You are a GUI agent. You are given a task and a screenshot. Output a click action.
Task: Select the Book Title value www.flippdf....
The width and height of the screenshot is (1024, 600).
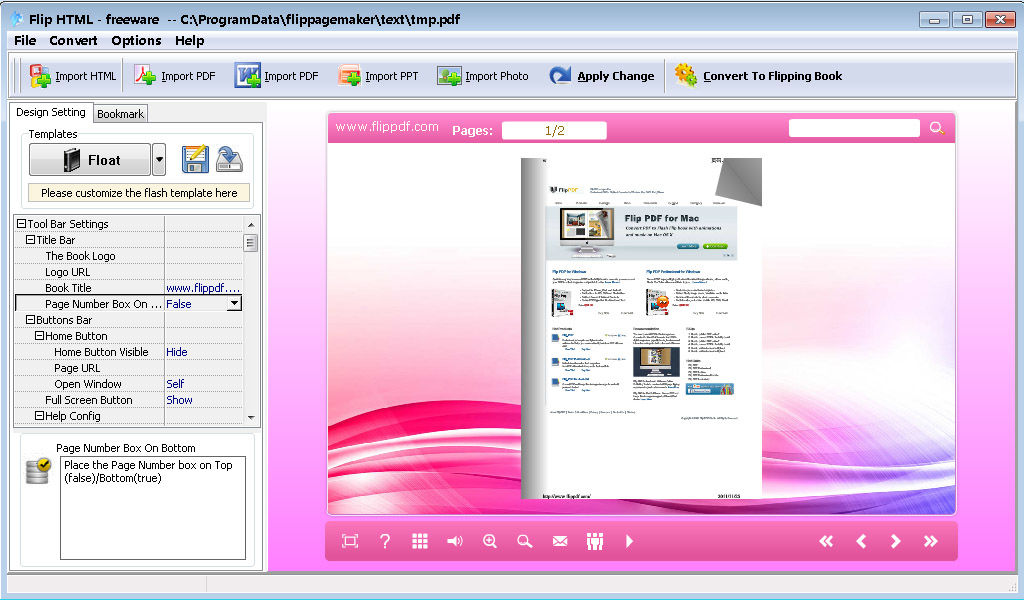tap(203, 288)
